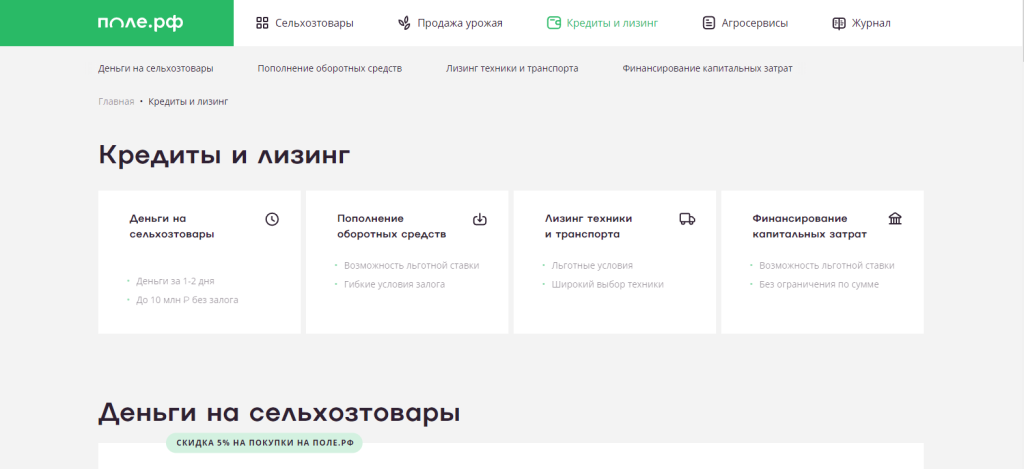Click the document icon beside Агросервисы

tap(709, 23)
